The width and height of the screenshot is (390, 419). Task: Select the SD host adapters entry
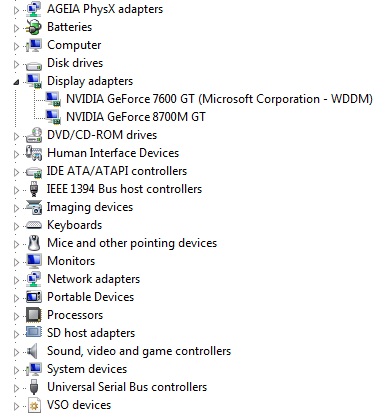[91, 333]
